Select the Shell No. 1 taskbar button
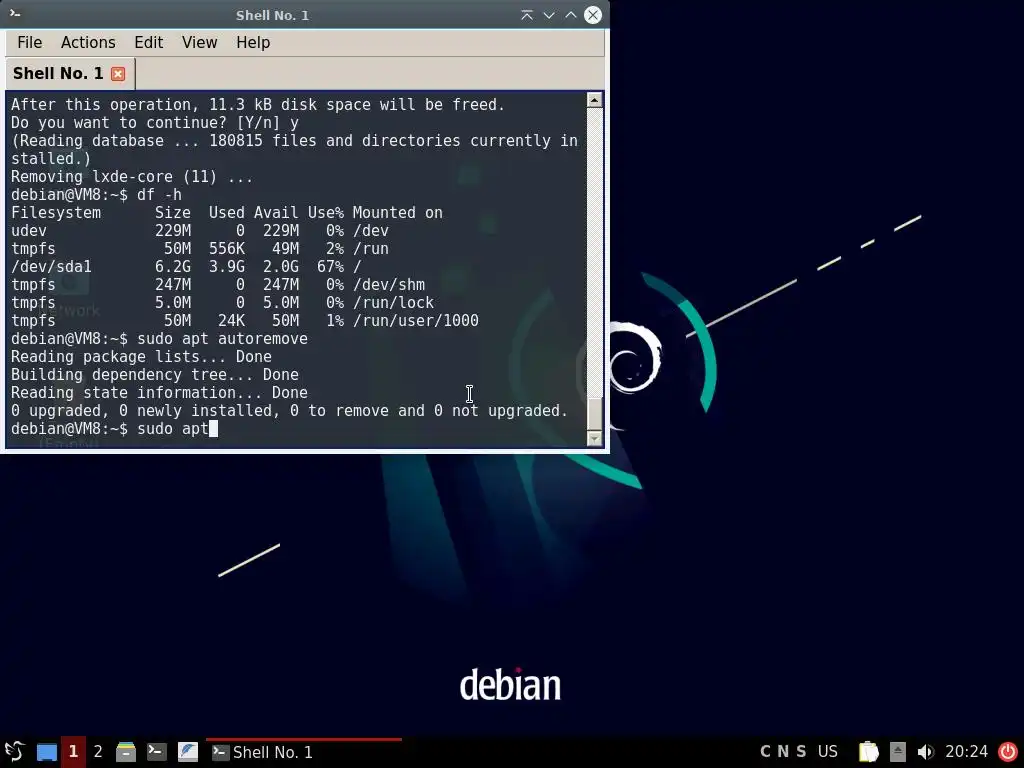This screenshot has width=1024, height=768. 304,752
